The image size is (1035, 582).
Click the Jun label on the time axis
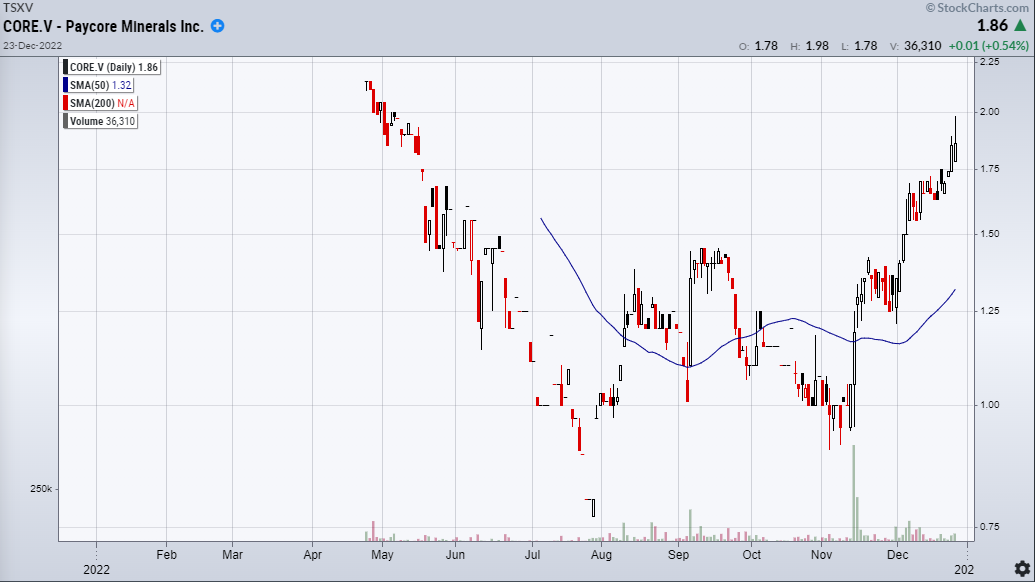tap(455, 555)
